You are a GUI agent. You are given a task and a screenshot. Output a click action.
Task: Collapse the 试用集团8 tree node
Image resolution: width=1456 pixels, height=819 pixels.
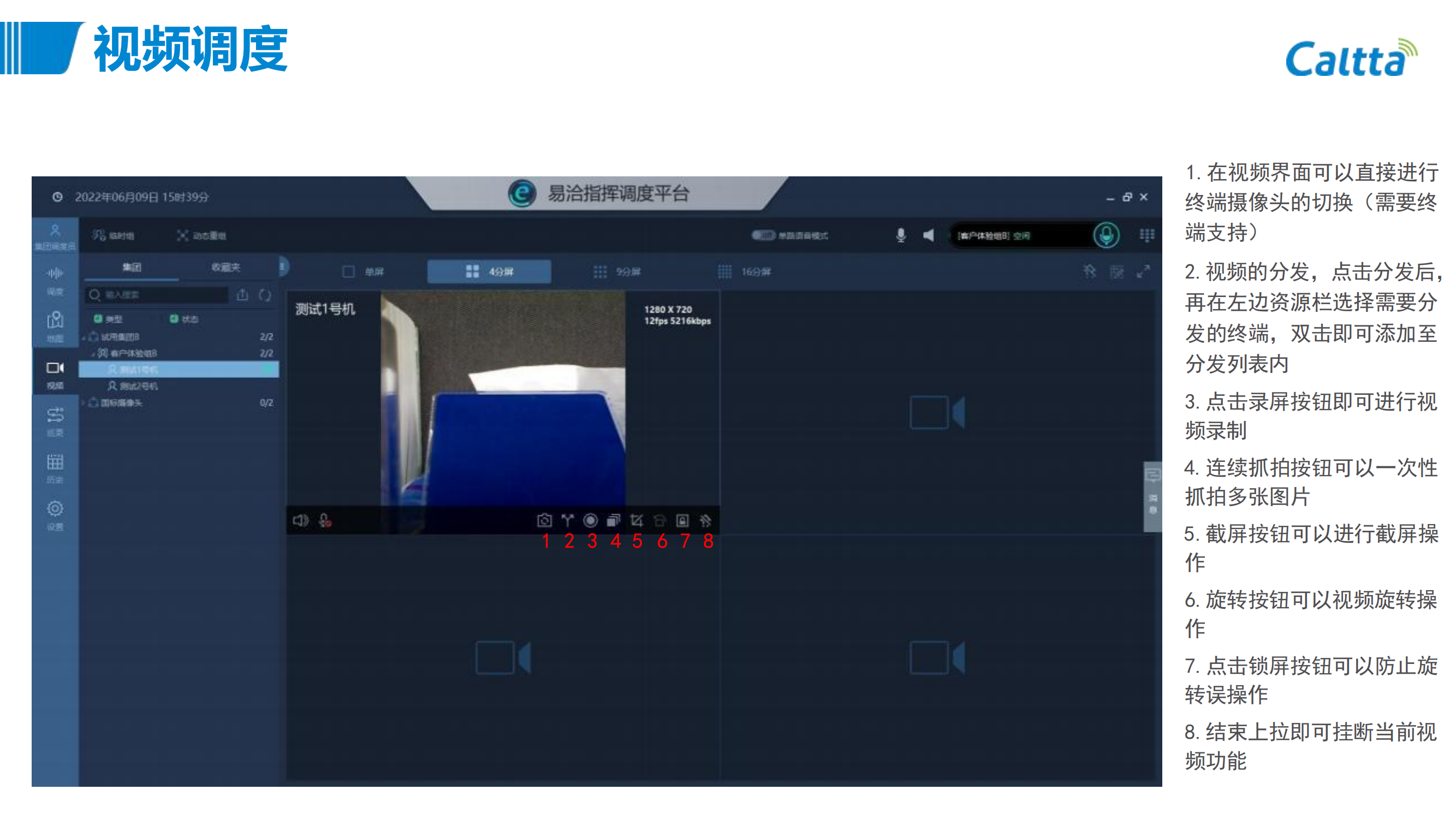84,337
